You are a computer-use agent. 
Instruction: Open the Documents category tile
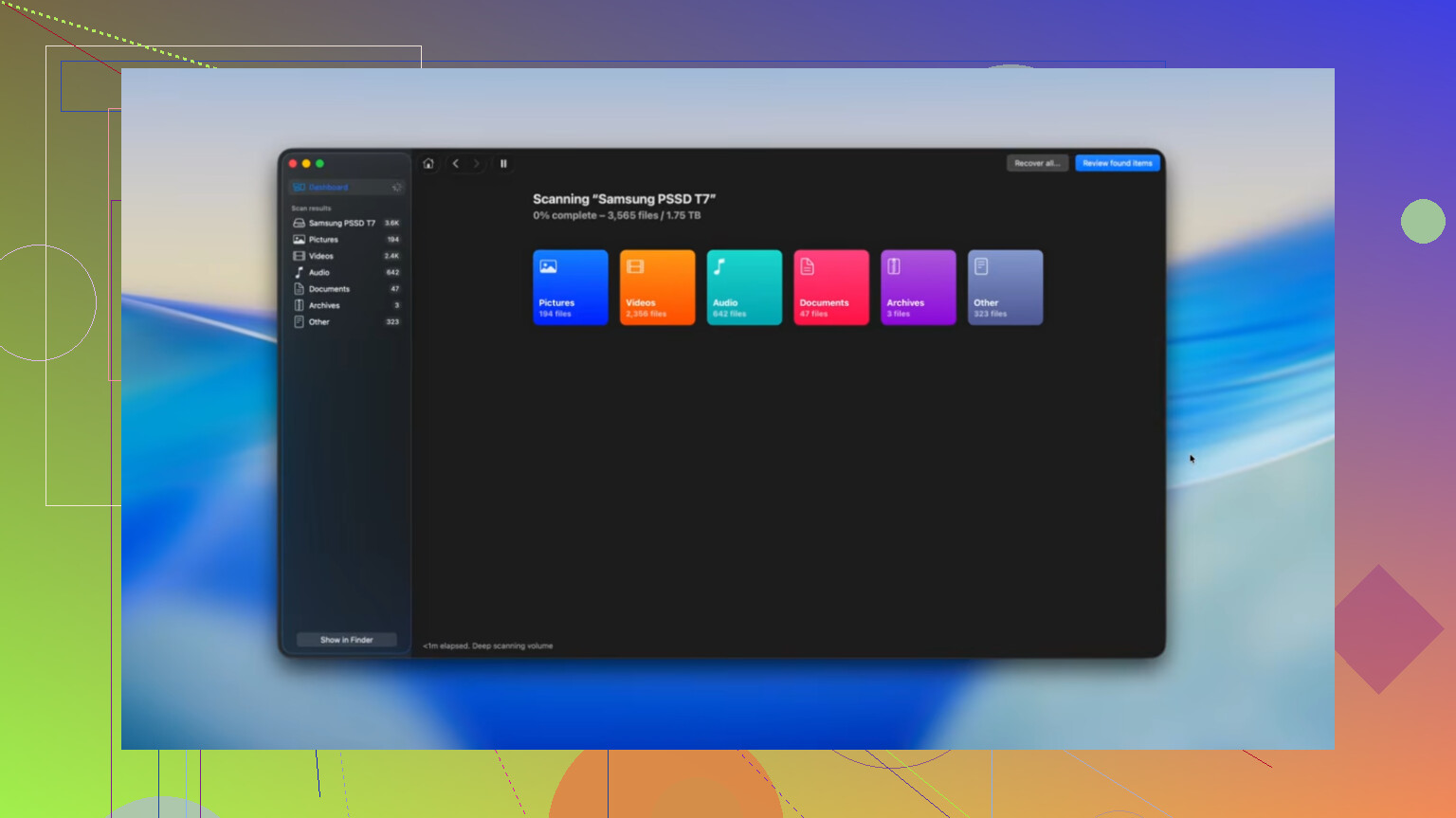click(830, 287)
